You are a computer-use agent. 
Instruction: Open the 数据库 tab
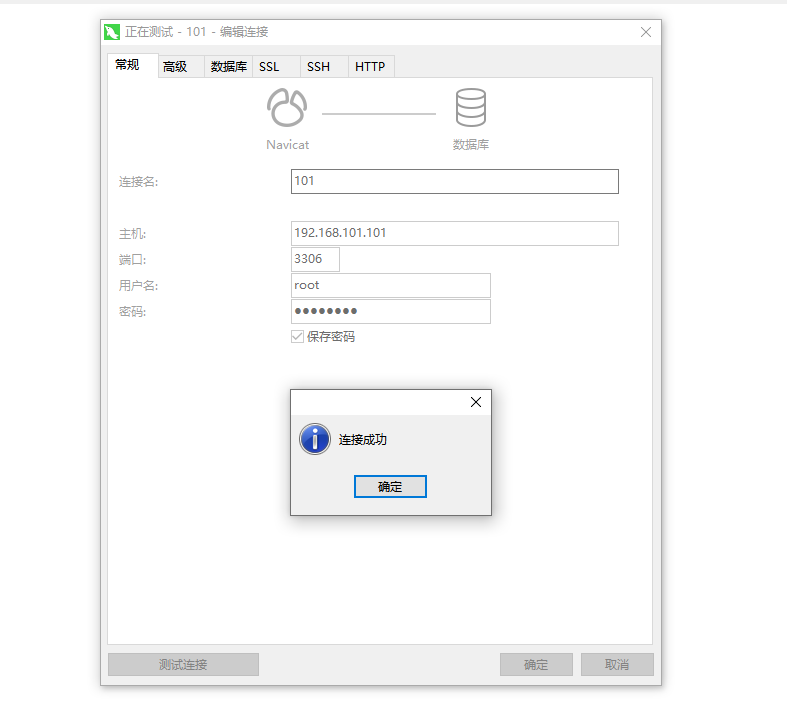[x=228, y=67]
